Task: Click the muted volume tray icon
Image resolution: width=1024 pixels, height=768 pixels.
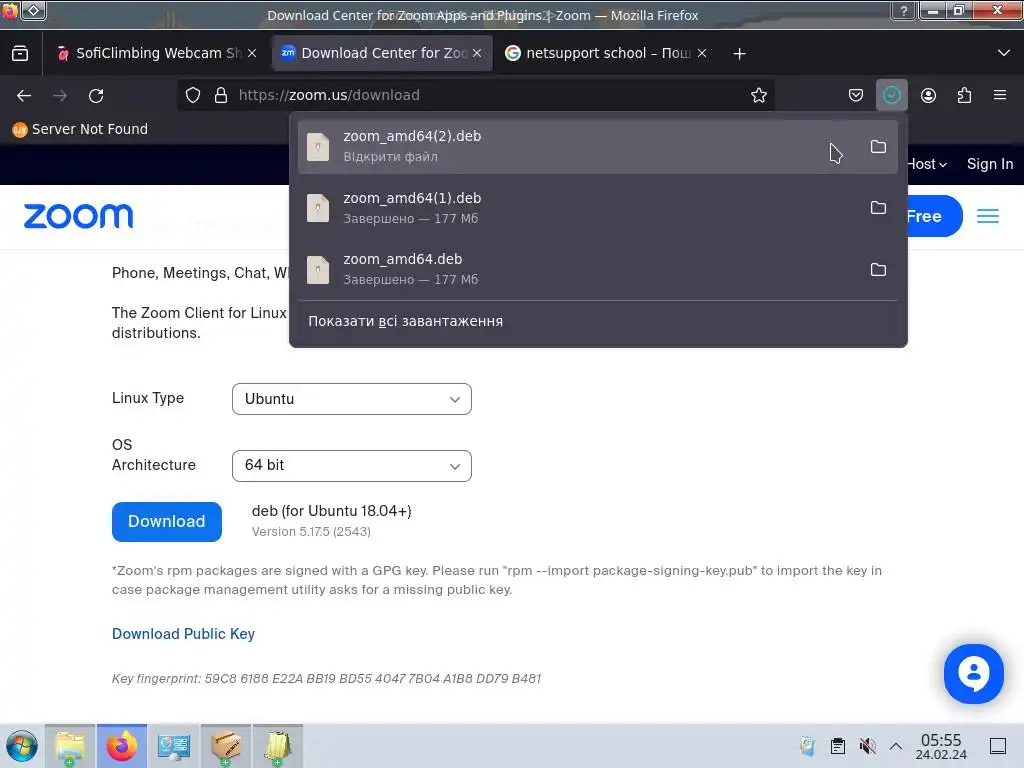Action: [x=867, y=746]
